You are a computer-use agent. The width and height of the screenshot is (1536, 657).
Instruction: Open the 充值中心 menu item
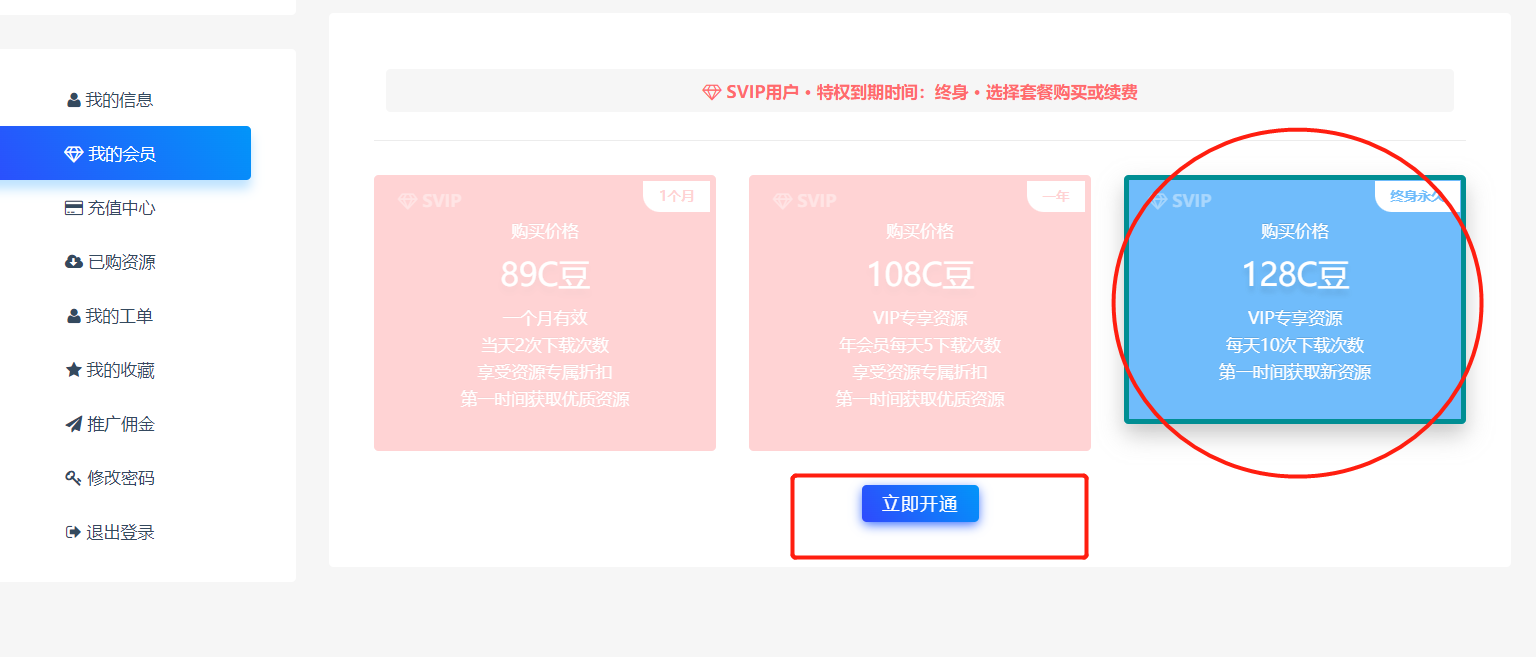pos(109,208)
